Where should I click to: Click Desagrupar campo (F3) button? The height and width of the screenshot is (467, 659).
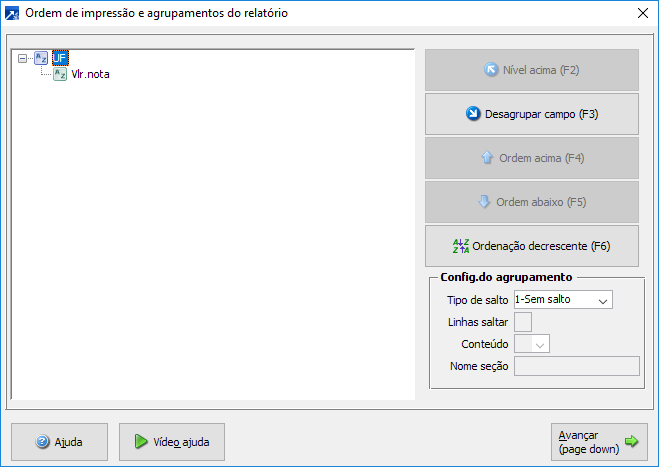point(532,114)
